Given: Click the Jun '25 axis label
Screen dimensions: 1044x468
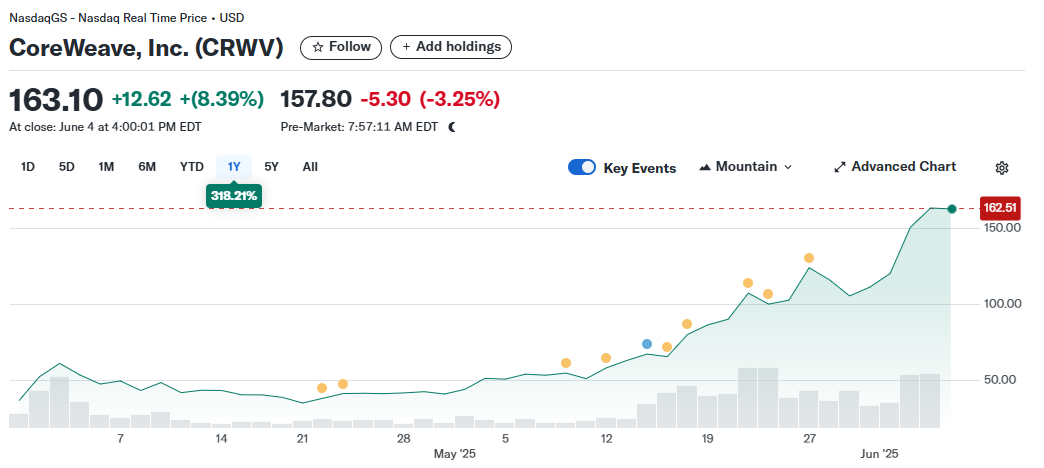Looking at the screenshot, I should point(880,454).
